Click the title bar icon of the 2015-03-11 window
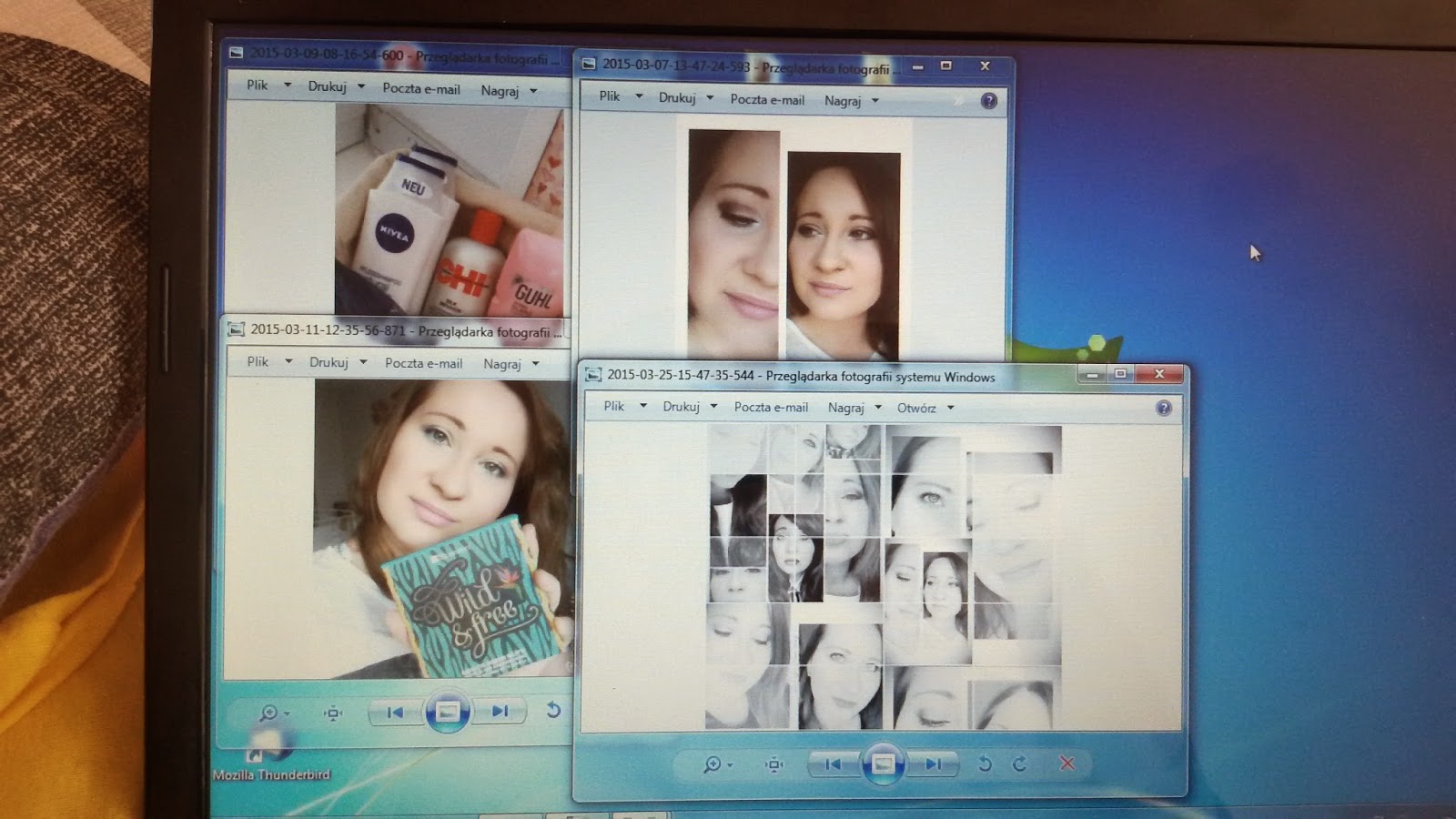This screenshot has height=819, width=1456. (x=237, y=329)
